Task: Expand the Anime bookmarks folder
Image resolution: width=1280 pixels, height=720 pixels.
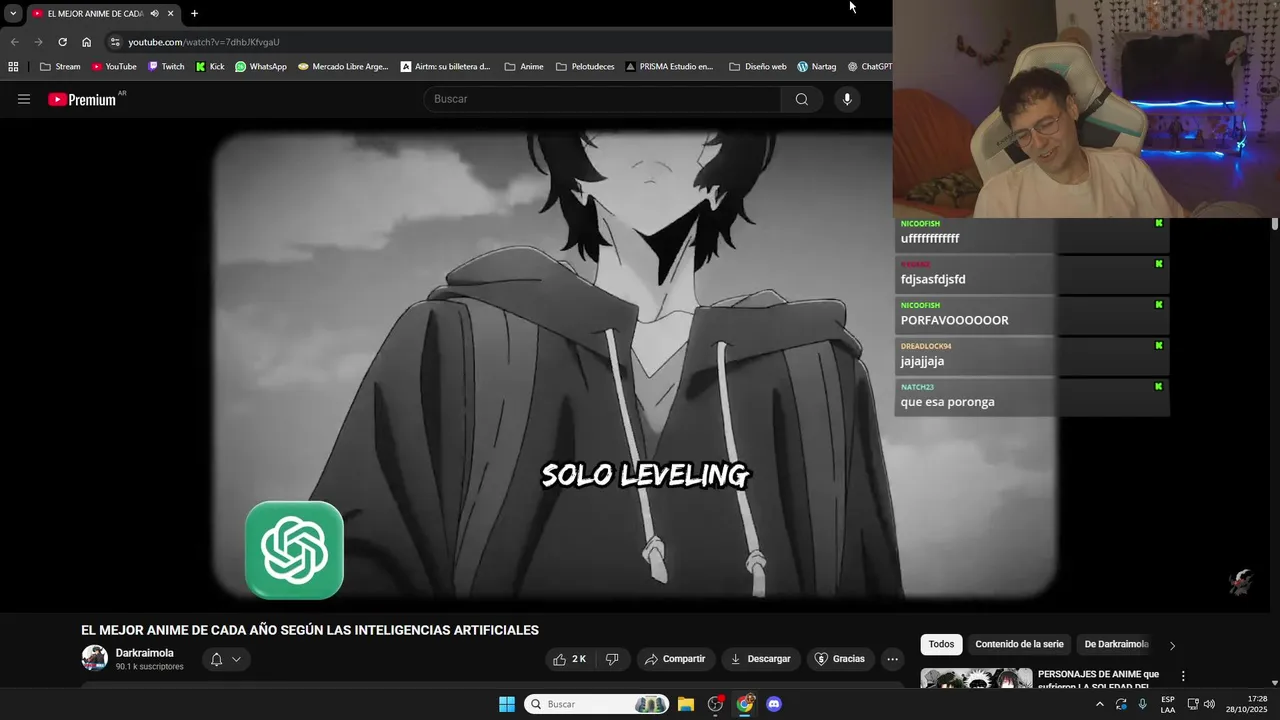Action: pyautogui.click(x=524, y=67)
